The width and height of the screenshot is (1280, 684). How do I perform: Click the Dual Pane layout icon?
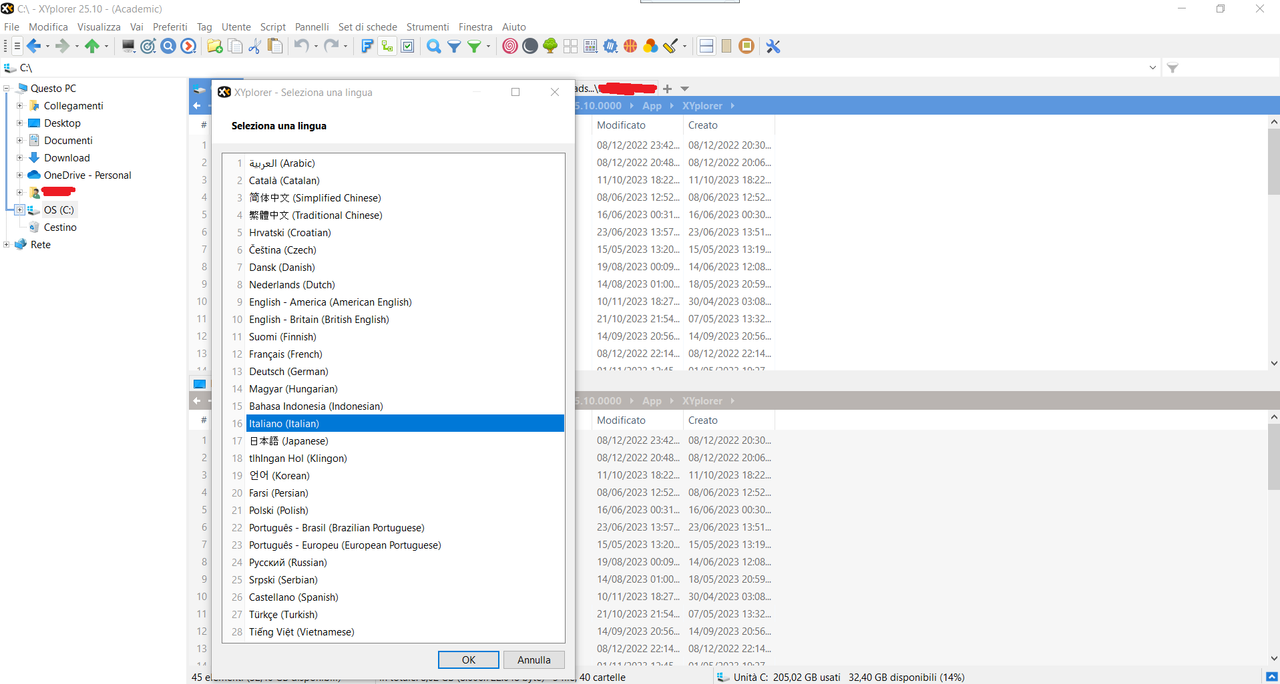[706, 46]
